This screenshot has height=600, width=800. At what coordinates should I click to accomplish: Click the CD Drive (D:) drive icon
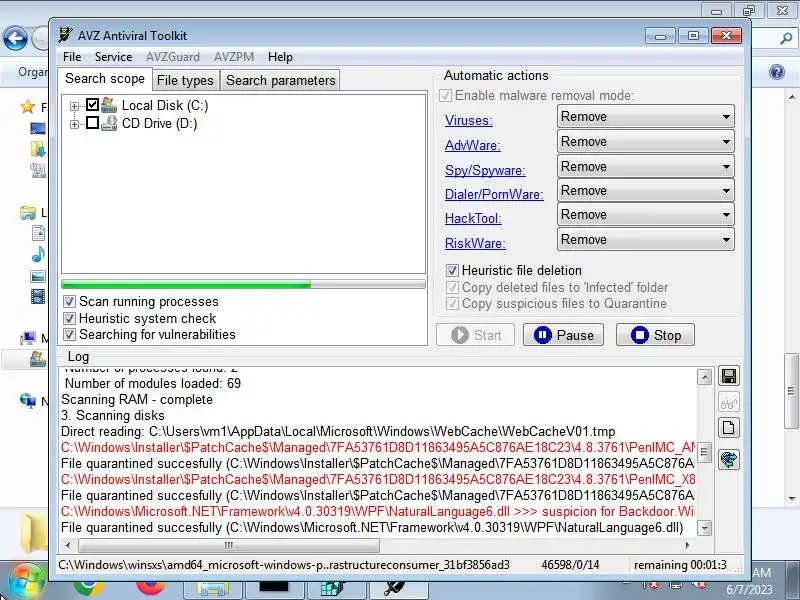tap(109, 123)
